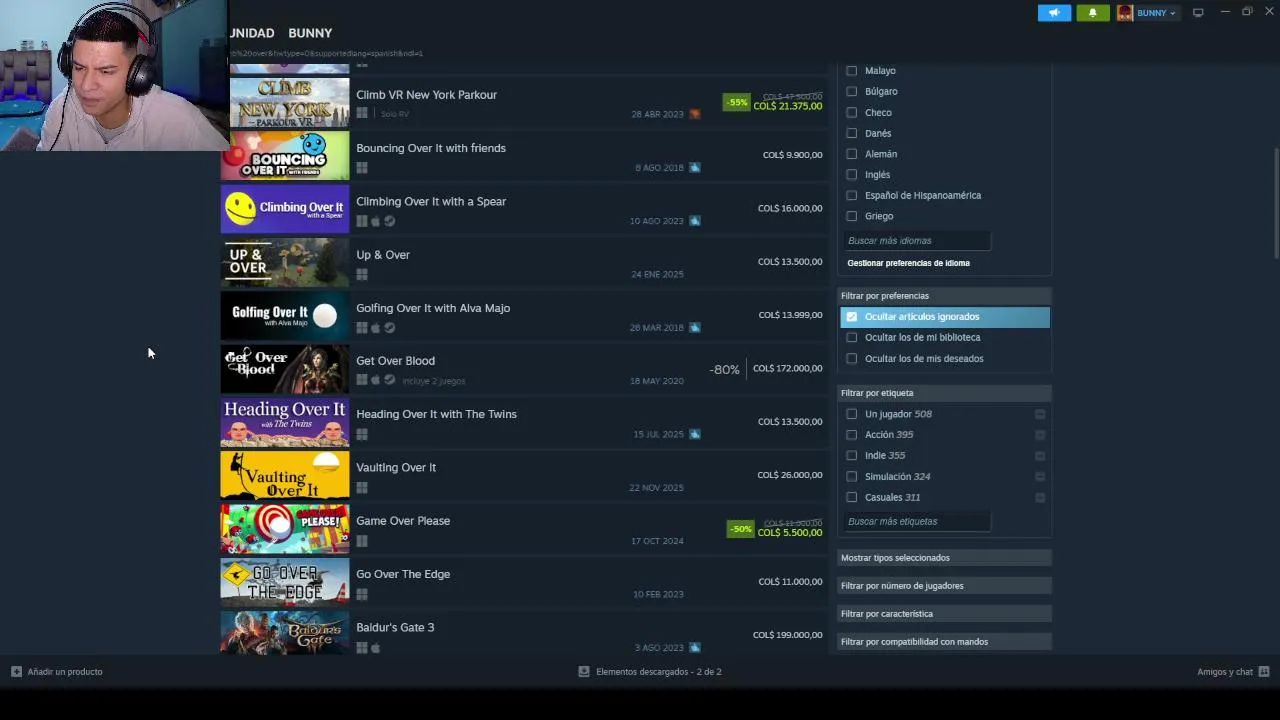Click the exclude icon for Indie tag
1280x720 pixels.
1040,456
